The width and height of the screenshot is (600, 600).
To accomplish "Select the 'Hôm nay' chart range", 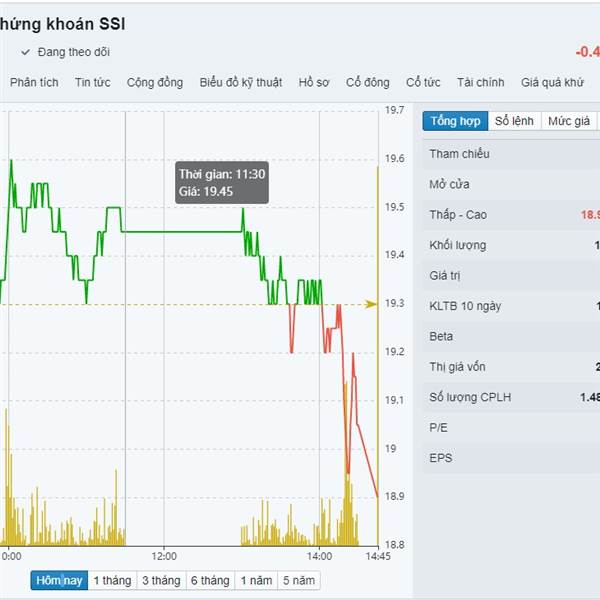I will point(59,580).
